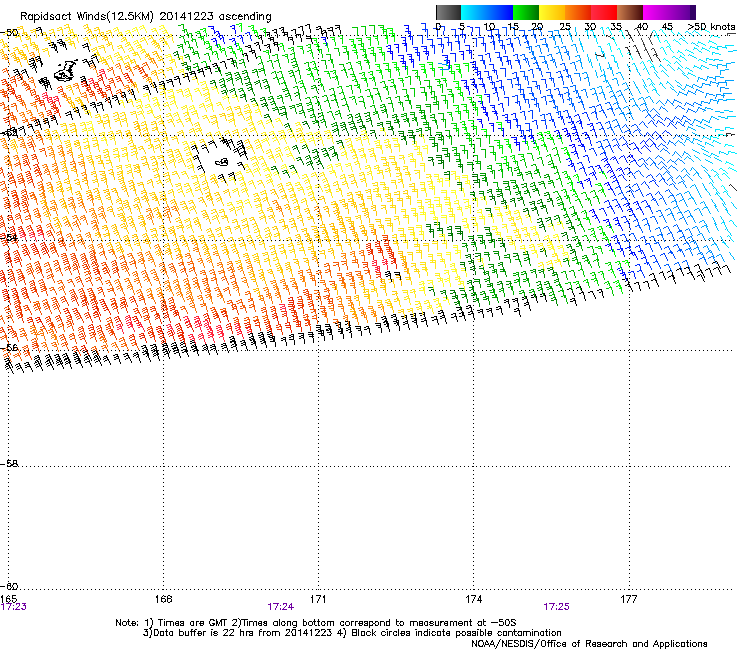Click the purple '17:23' time stamp
The height and width of the screenshot is (650, 740).
(x=14, y=607)
